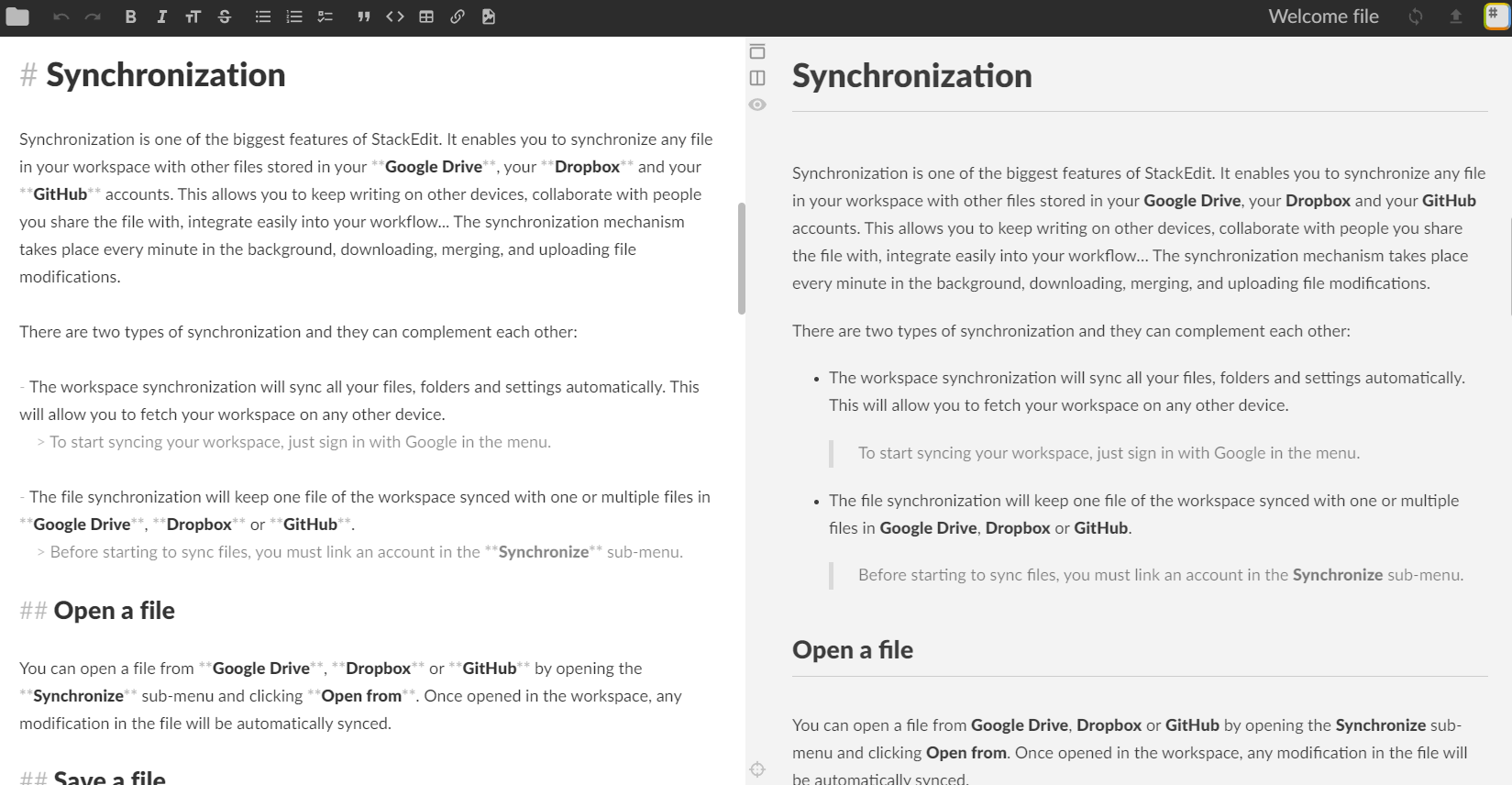Insert a heading with the heading tool
The width and height of the screenshot is (1512, 785).
tap(193, 17)
